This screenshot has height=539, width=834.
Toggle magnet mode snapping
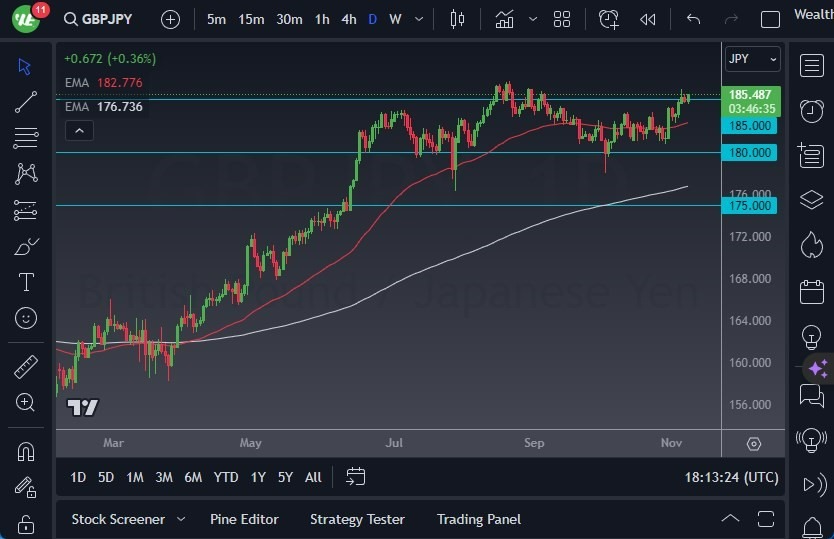click(x=26, y=452)
